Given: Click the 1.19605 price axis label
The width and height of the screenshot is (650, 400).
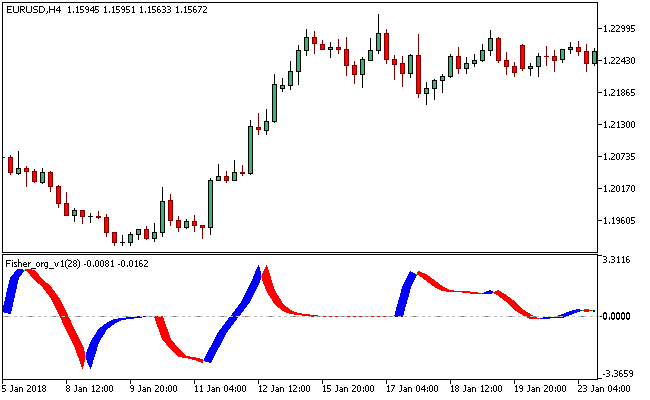Looking at the screenshot, I should [621, 221].
